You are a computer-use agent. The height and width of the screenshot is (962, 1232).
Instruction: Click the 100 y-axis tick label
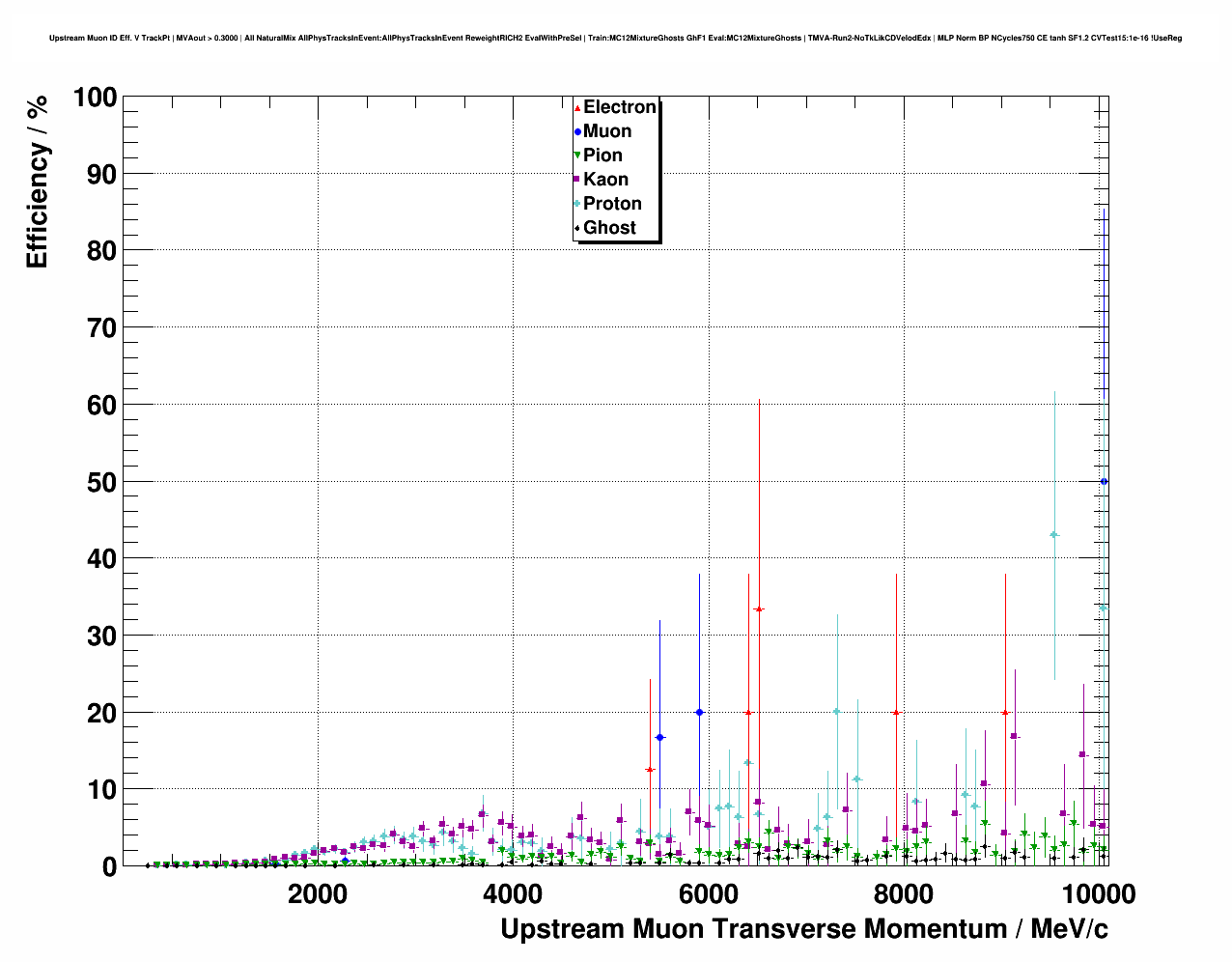tap(95, 98)
